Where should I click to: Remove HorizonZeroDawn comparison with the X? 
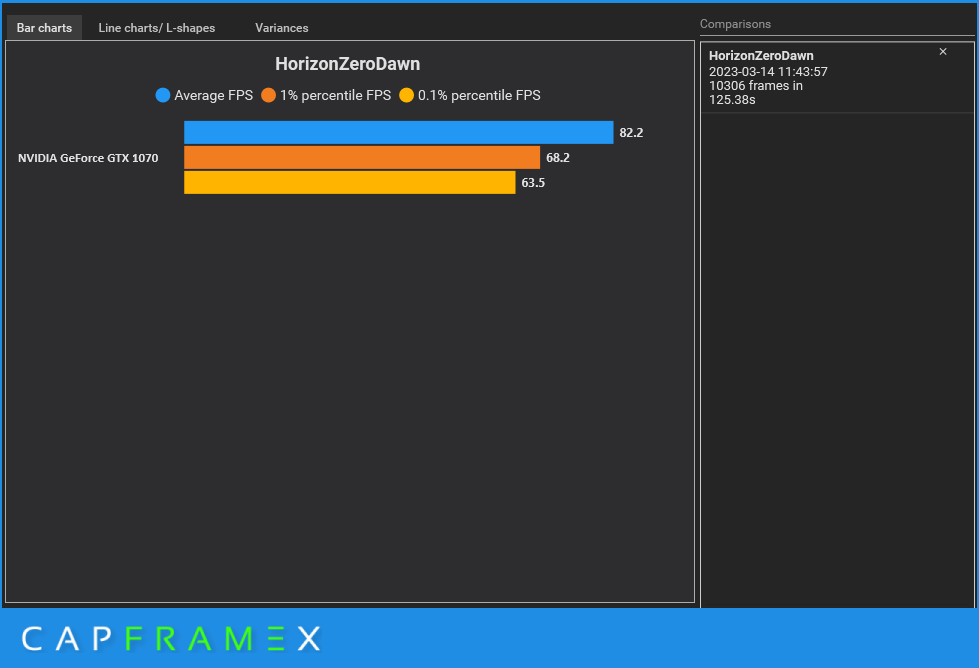[x=943, y=52]
